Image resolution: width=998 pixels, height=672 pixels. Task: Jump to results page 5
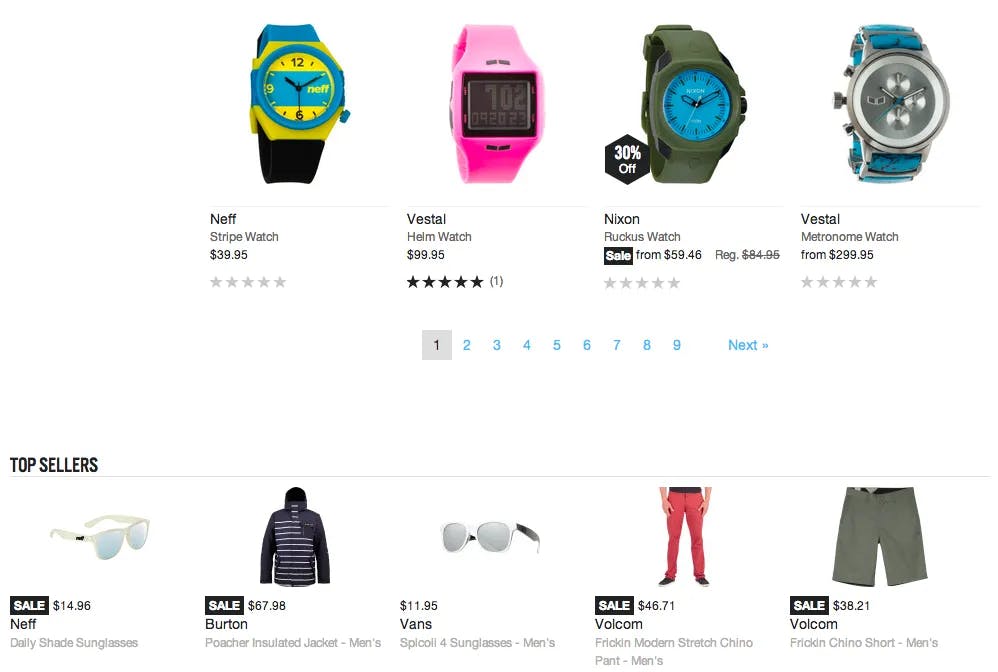[x=556, y=345]
